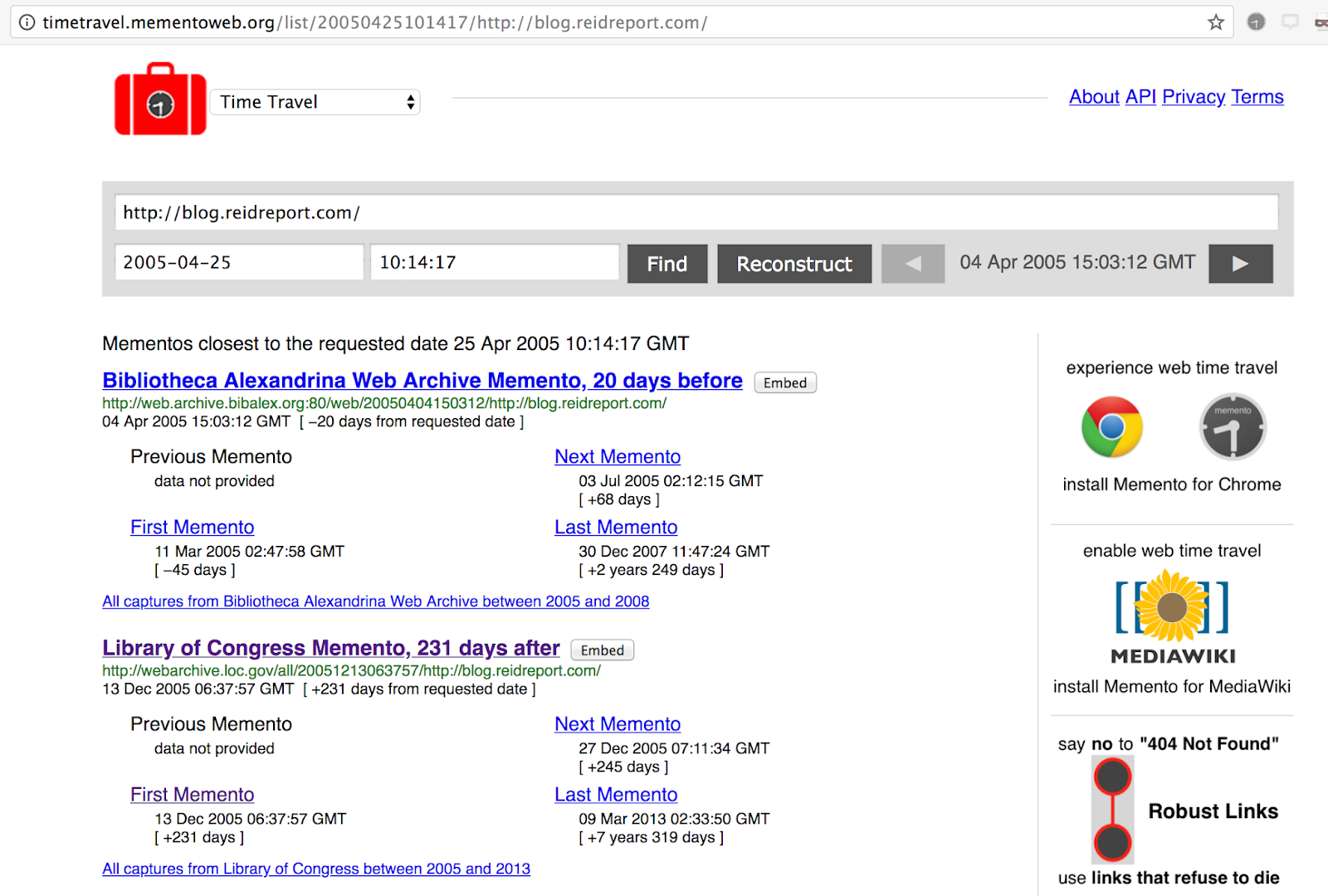
Task: Click the date field showing 2005-04-25
Action: tap(239, 262)
